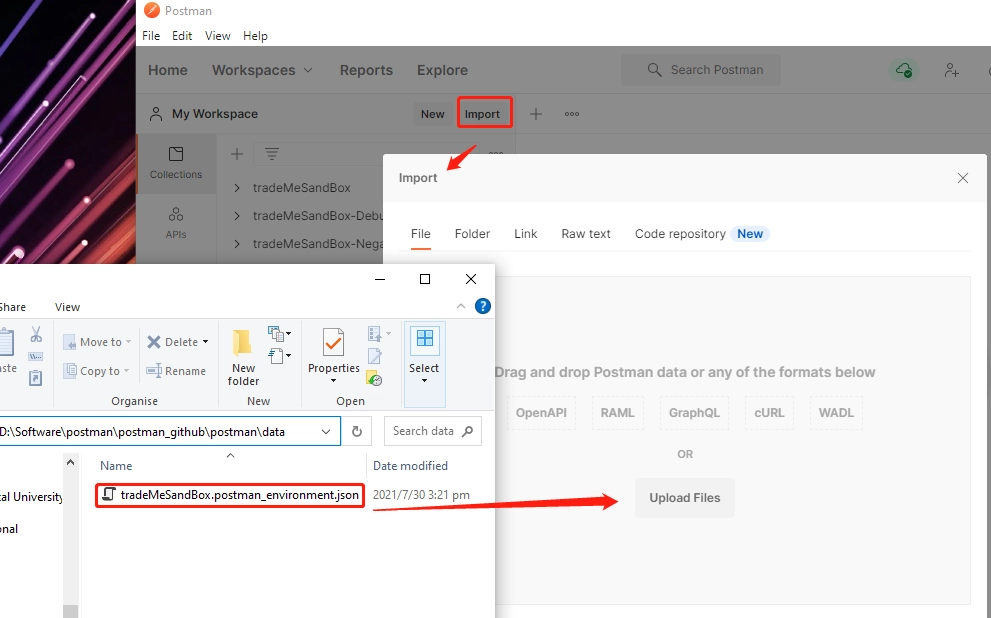Open the Collections sidebar panel

coord(176,162)
